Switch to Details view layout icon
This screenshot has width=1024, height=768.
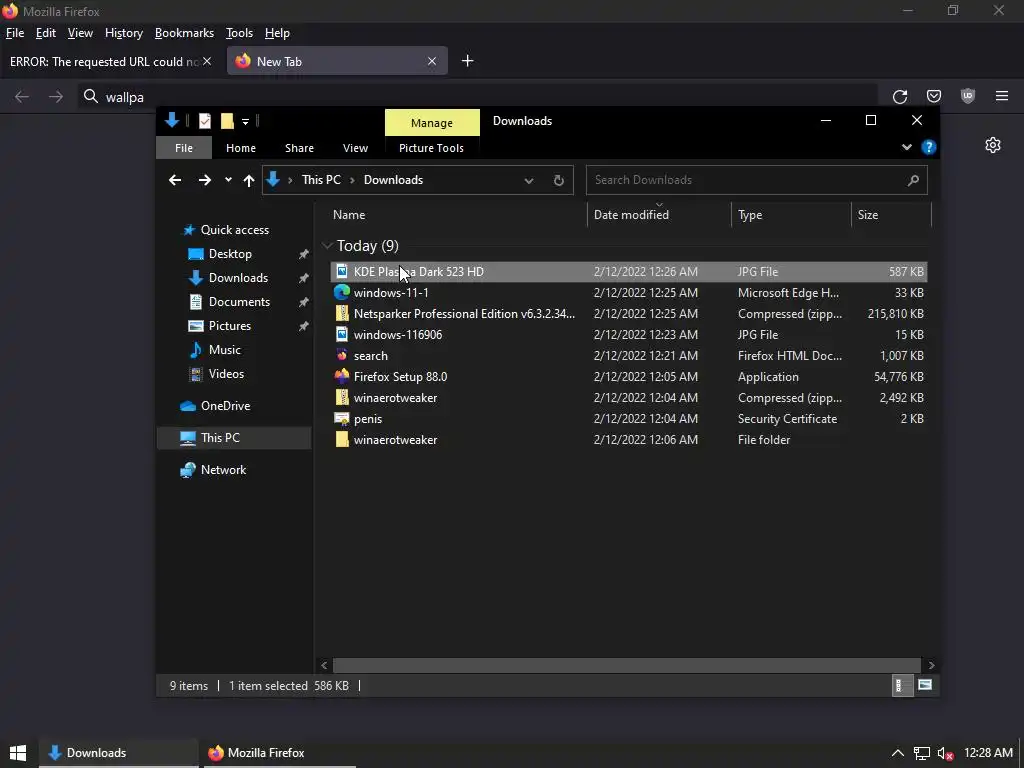coord(902,686)
